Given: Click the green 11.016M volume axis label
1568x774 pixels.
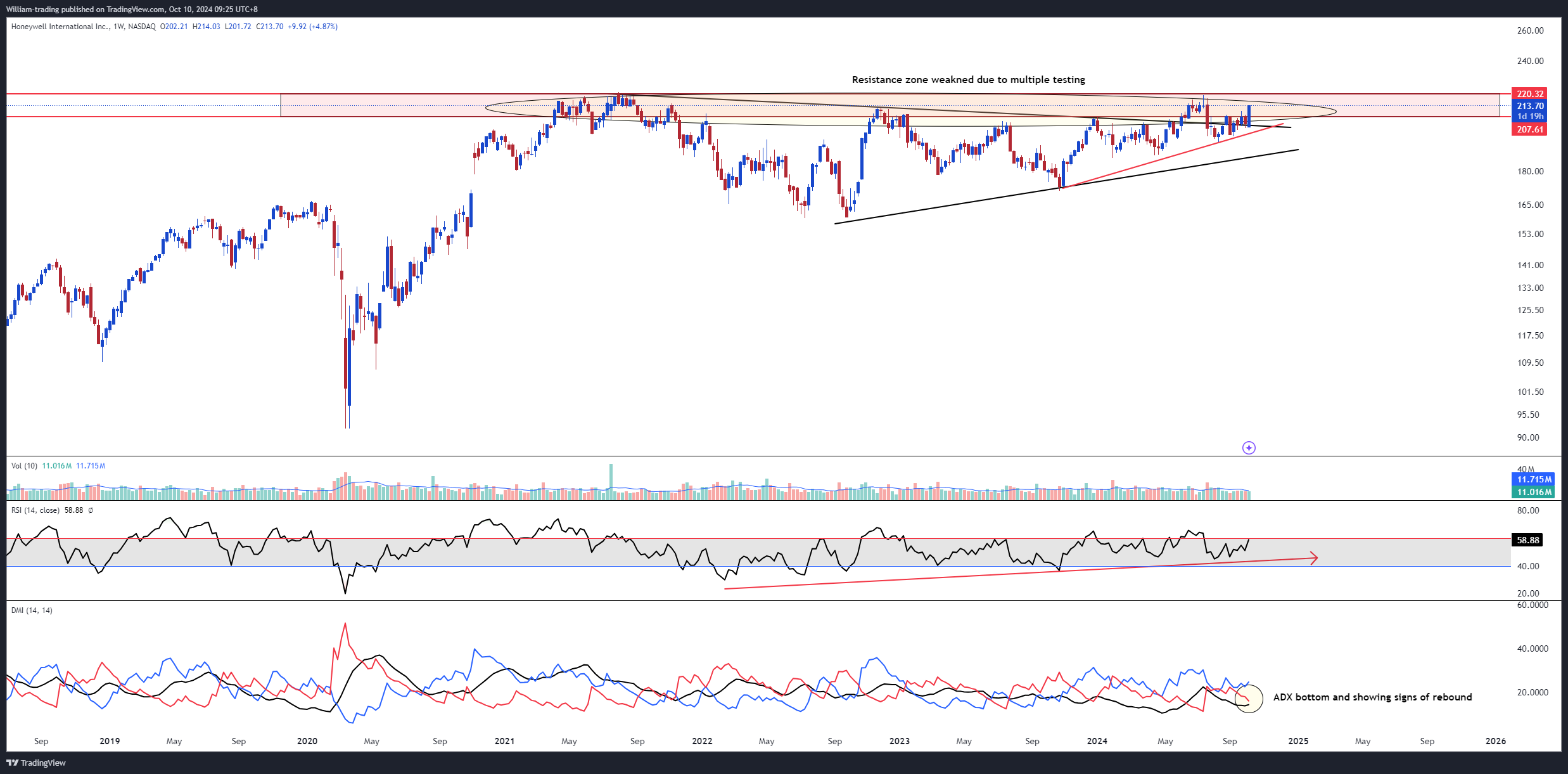Looking at the screenshot, I should pos(1534,492).
